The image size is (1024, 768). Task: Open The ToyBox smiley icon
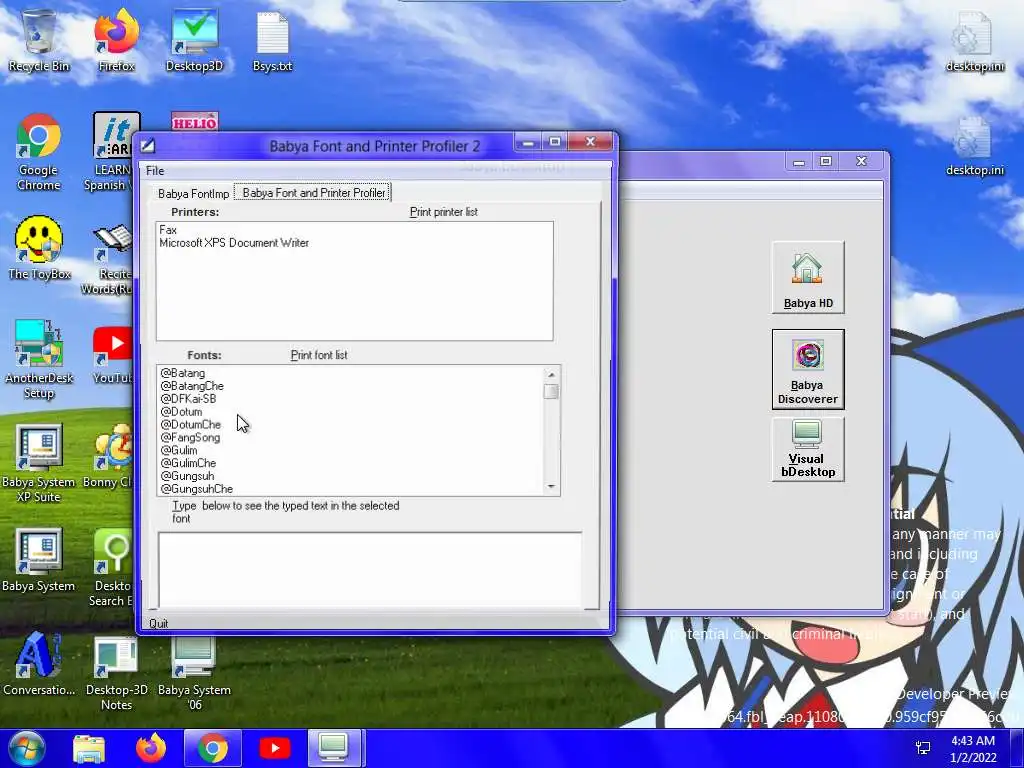click(x=39, y=248)
